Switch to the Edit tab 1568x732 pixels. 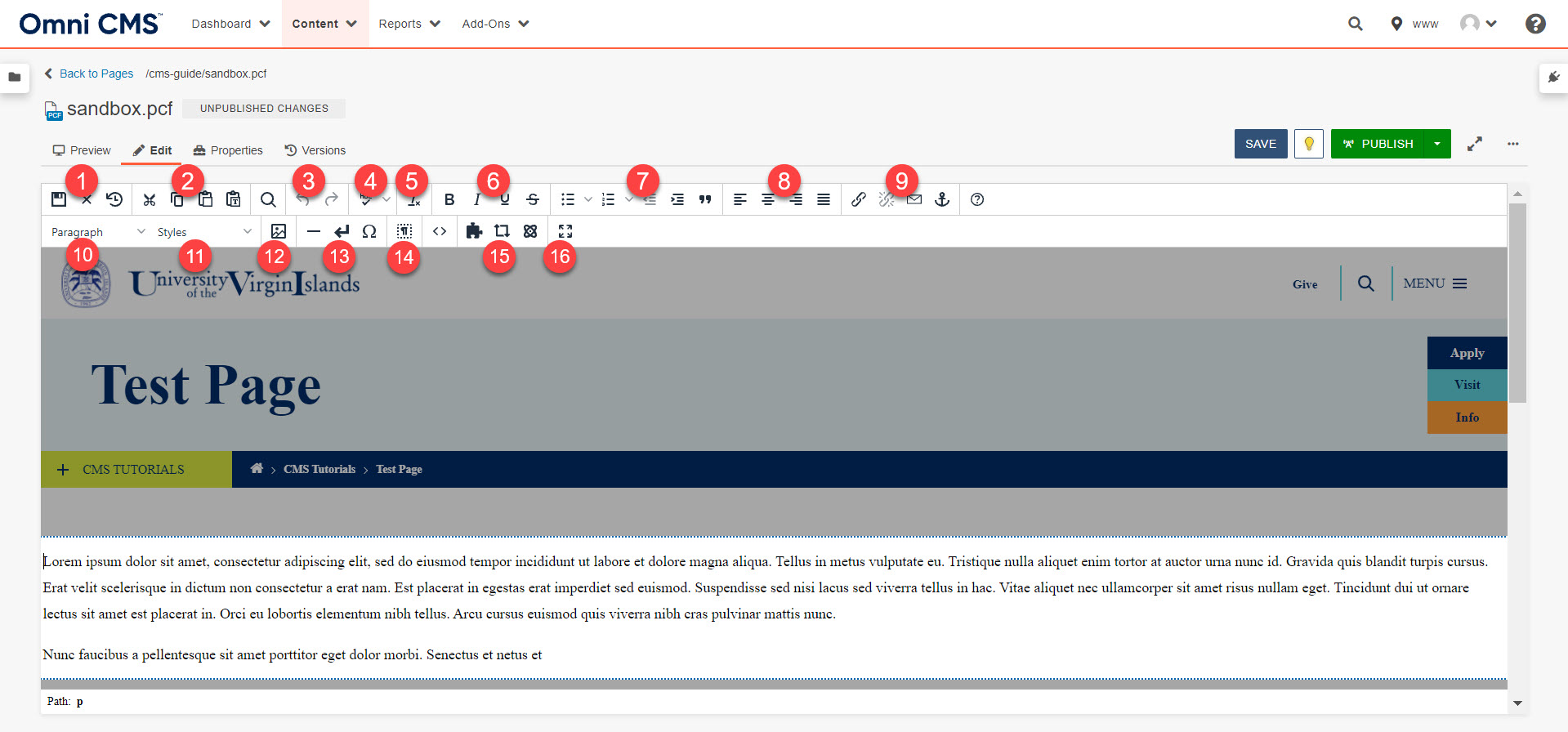tap(153, 150)
